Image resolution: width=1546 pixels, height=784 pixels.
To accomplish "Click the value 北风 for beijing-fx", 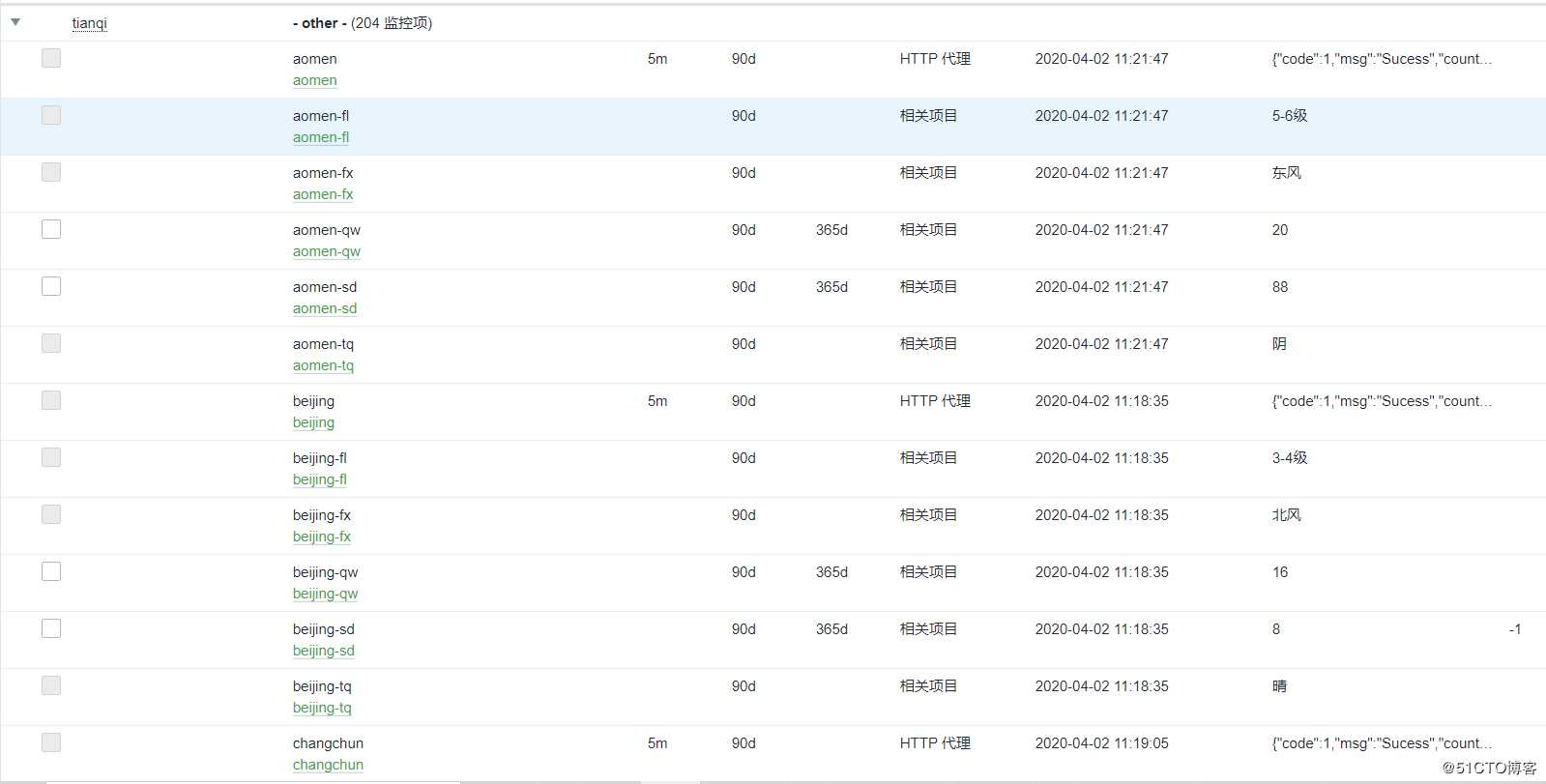I will 1286,515.
